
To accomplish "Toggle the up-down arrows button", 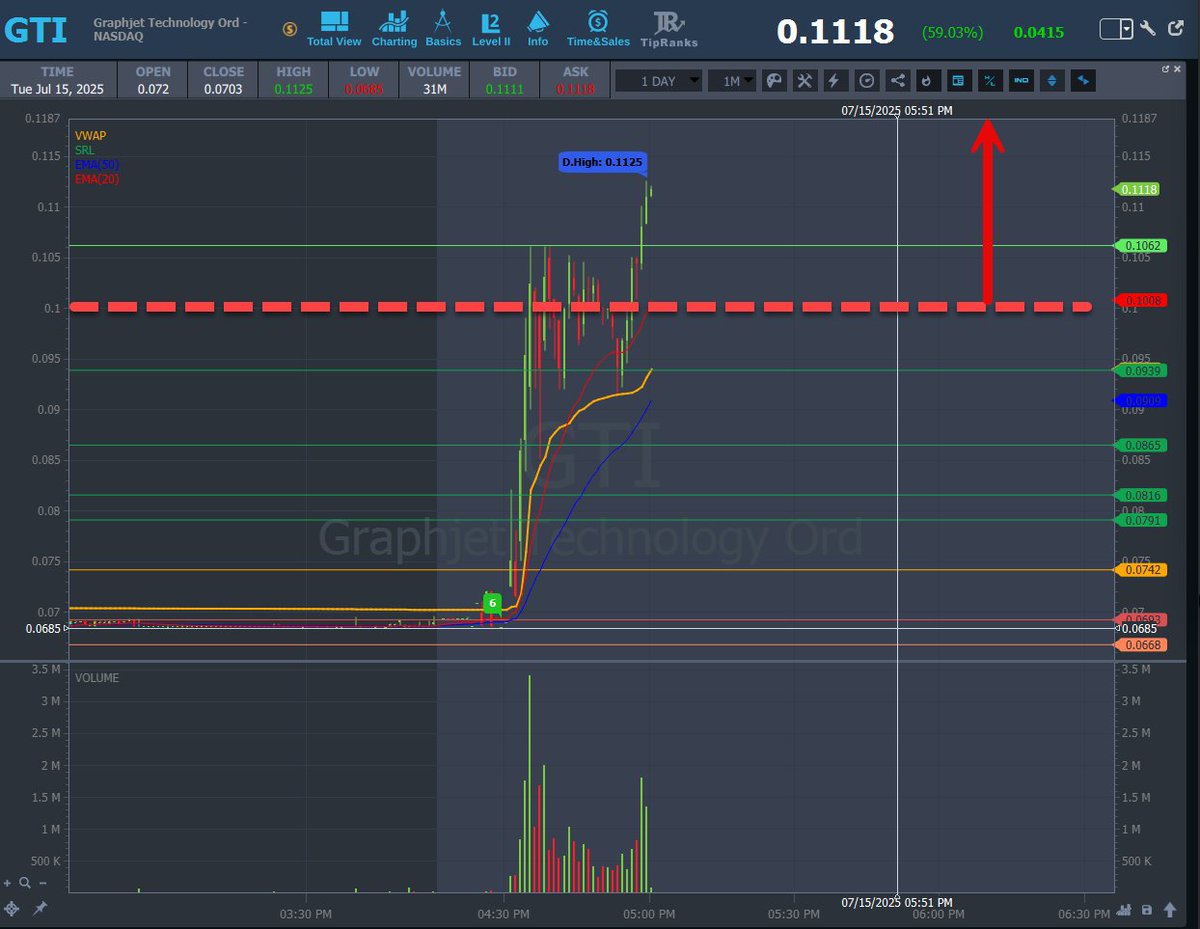I will (1051, 81).
